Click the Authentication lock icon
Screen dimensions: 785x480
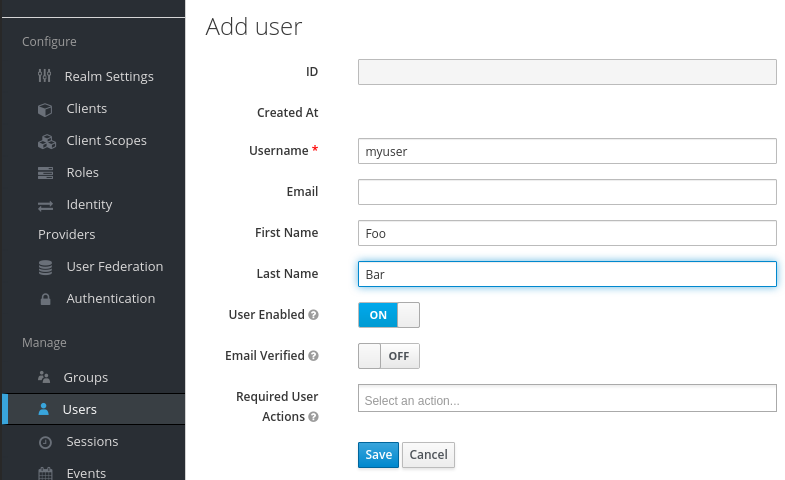click(x=45, y=299)
